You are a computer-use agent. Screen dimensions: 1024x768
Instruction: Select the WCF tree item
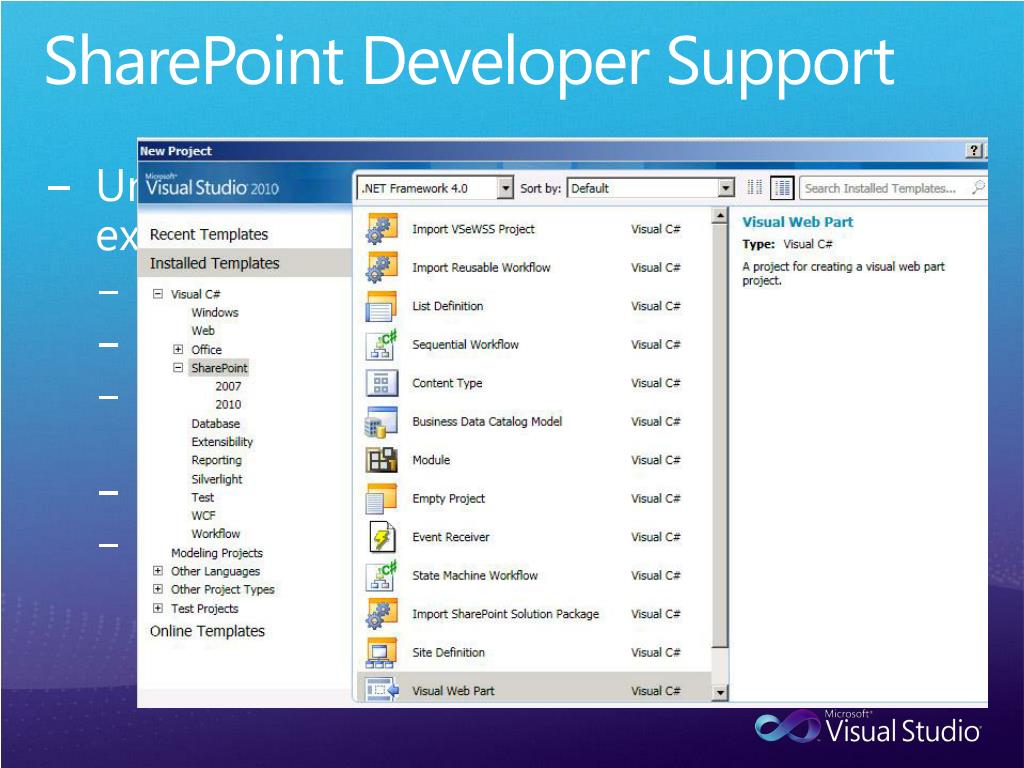[203, 516]
